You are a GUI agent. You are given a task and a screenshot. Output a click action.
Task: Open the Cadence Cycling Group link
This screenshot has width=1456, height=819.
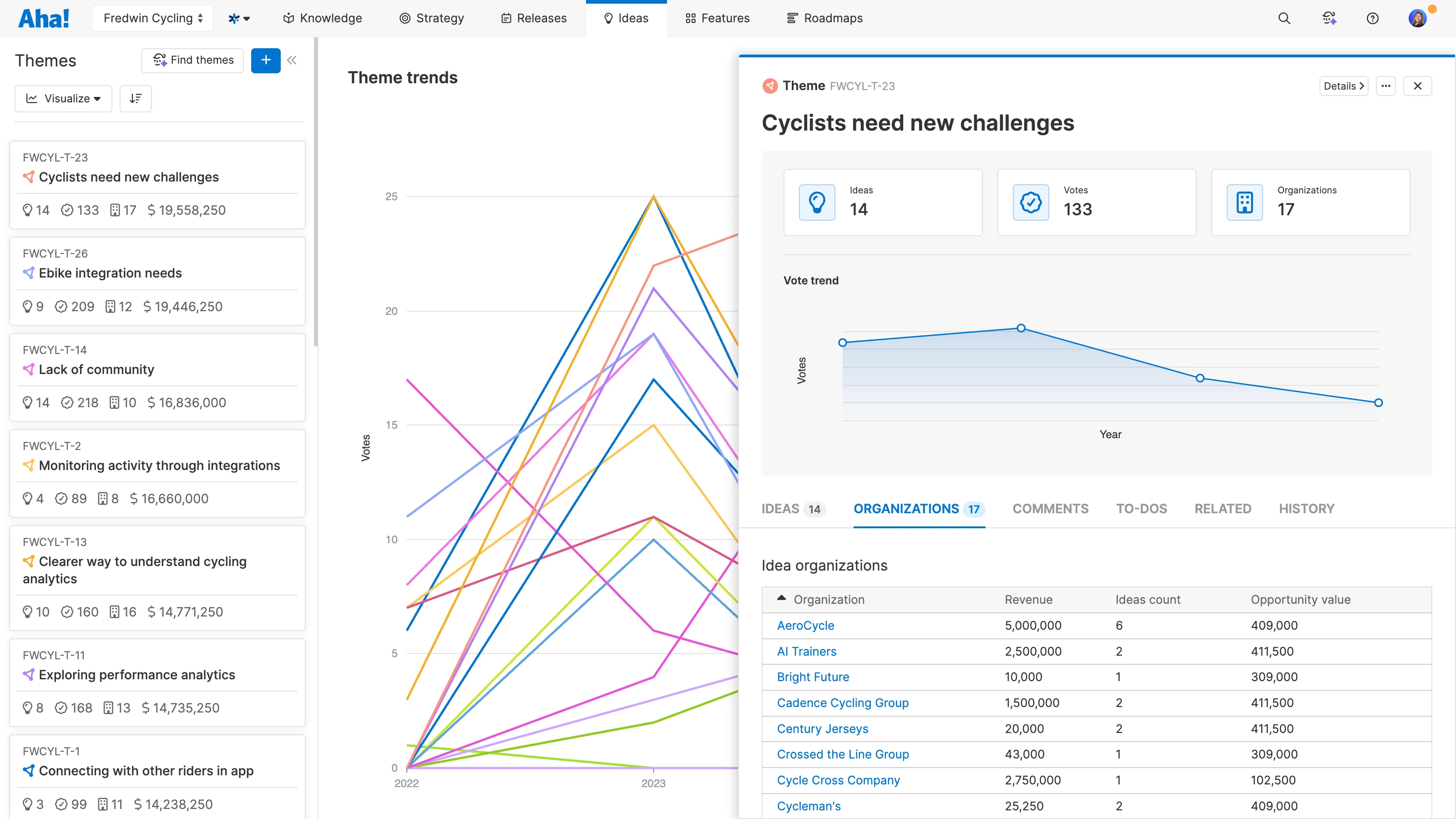point(842,703)
